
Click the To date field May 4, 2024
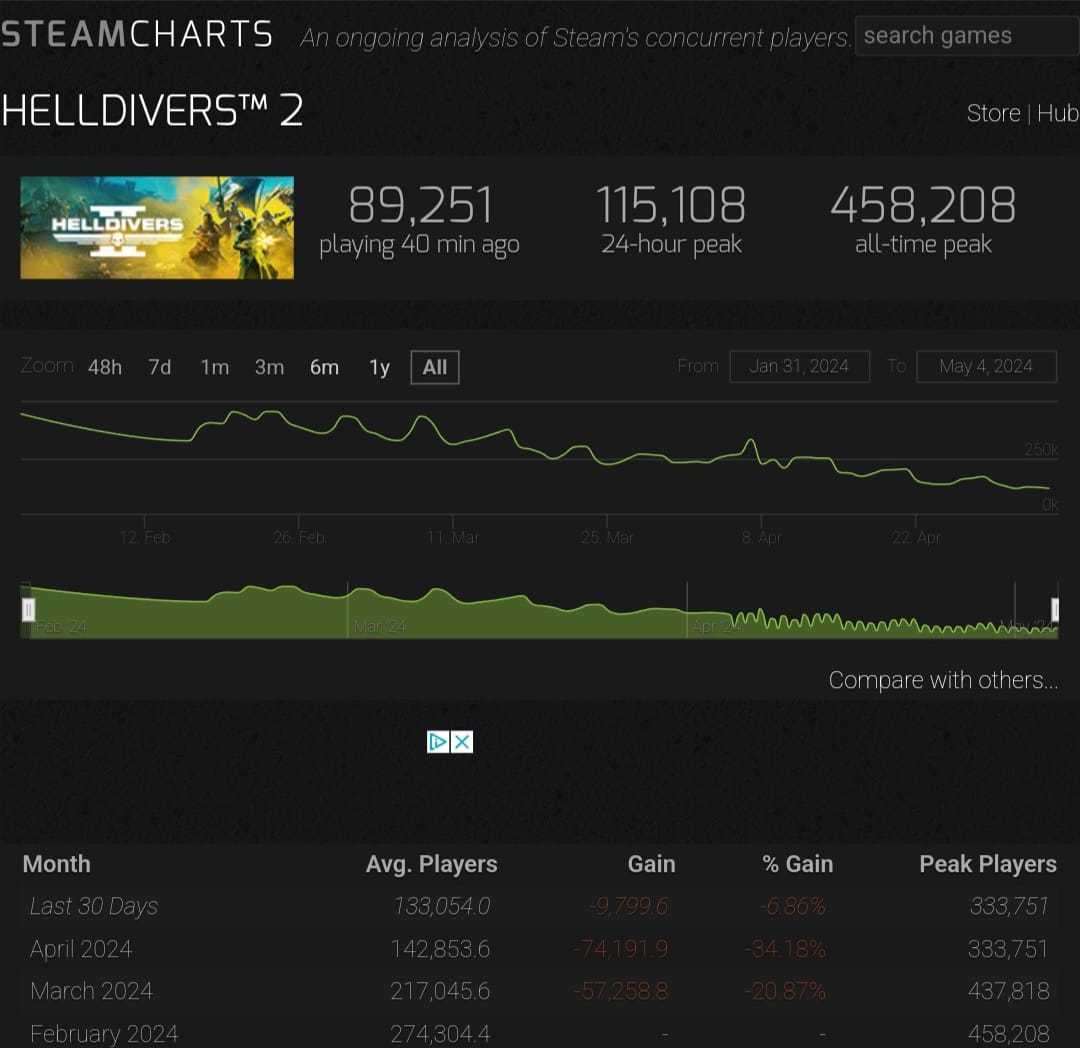986,366
